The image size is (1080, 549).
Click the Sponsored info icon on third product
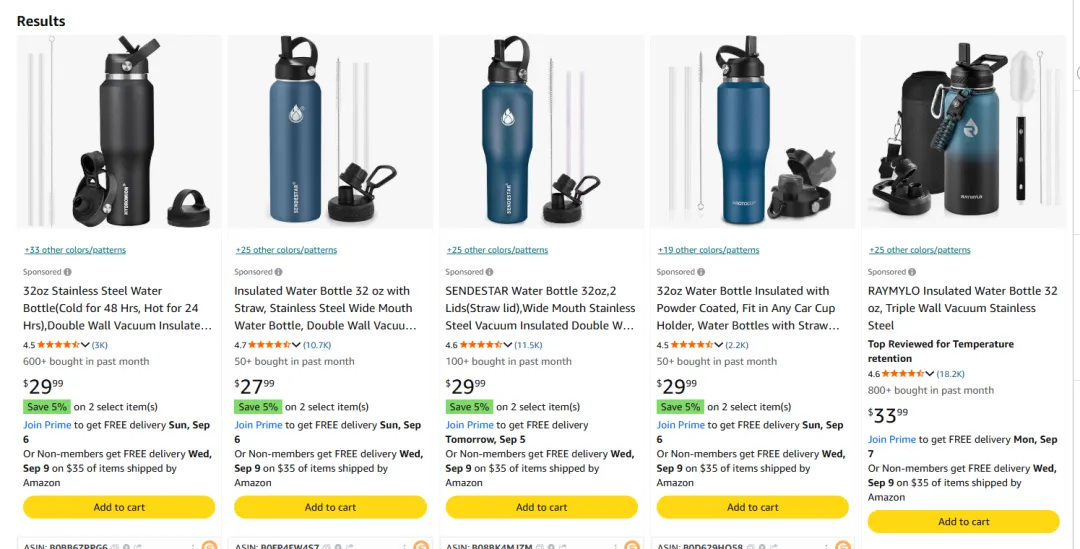tap(490, 272)
